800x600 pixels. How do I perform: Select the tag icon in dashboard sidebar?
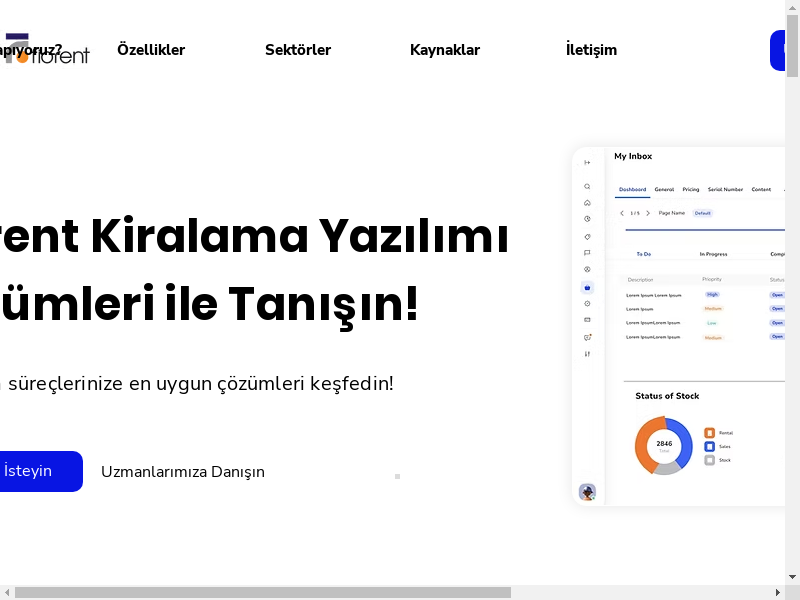pos(587,236)
